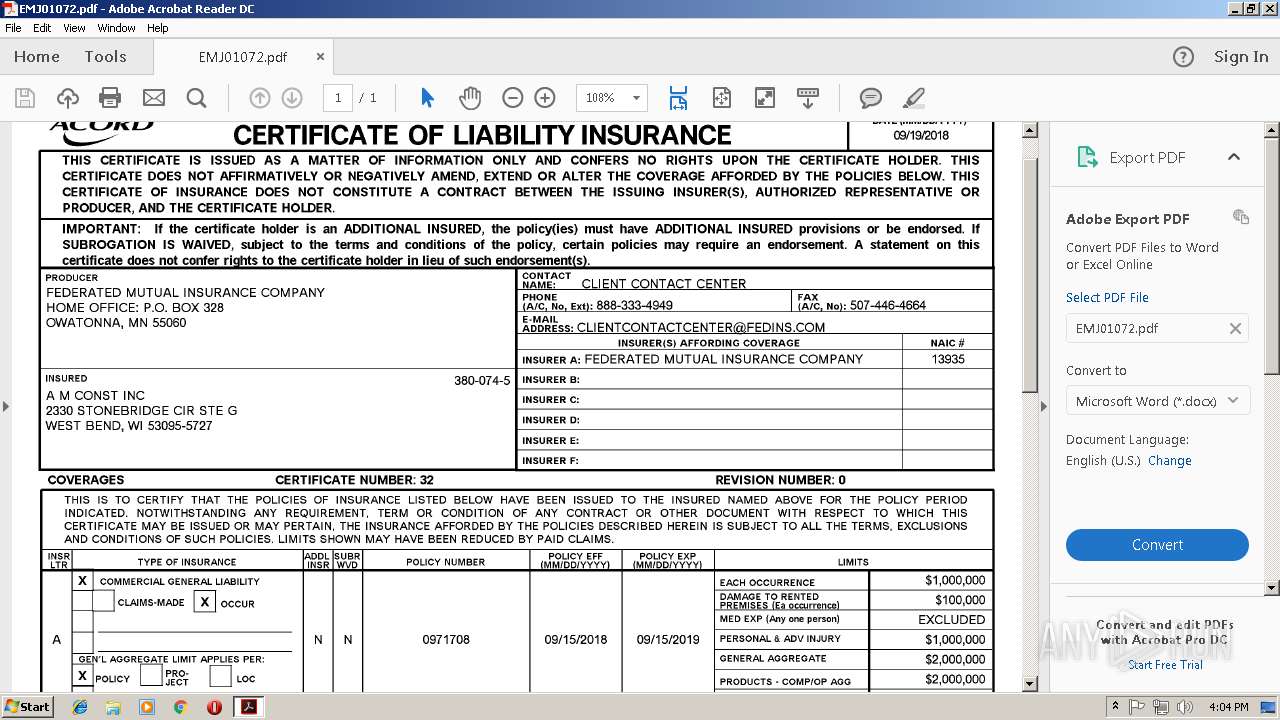Click the blue Convert button
Viewport: 1280px width, 720px height.
[x=1157, y=545]
